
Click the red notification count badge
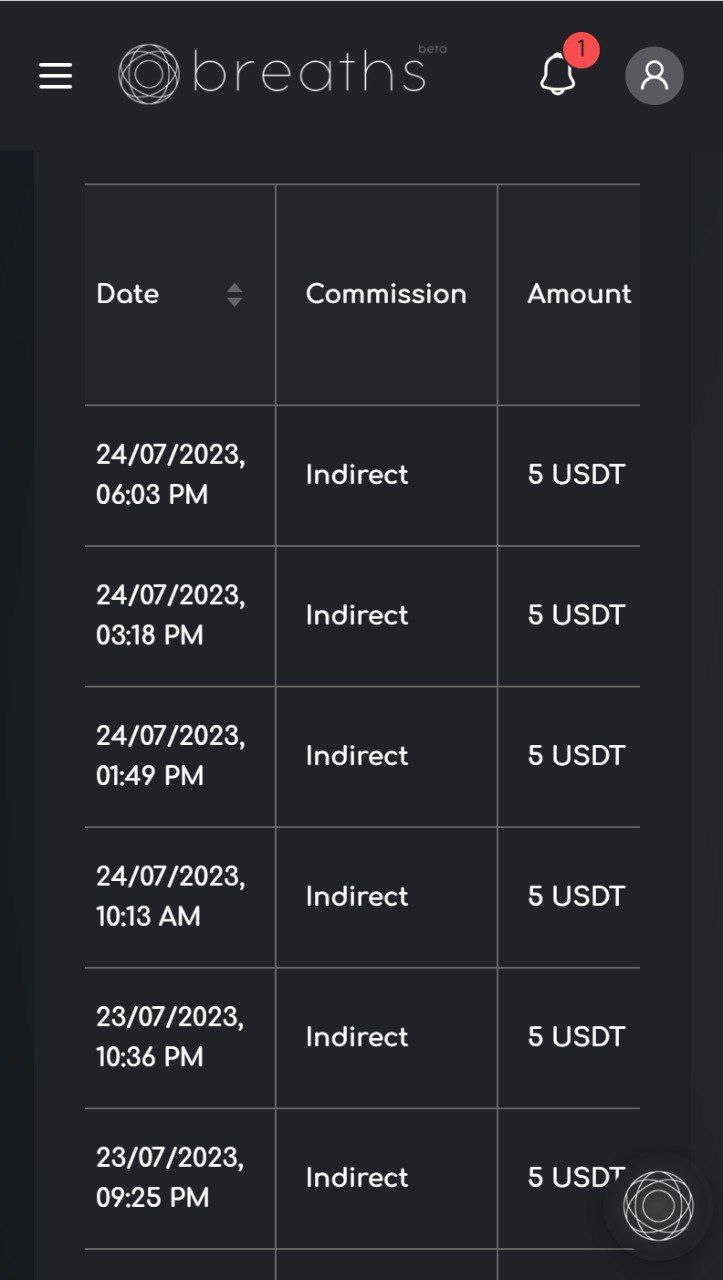coord(581,49)
